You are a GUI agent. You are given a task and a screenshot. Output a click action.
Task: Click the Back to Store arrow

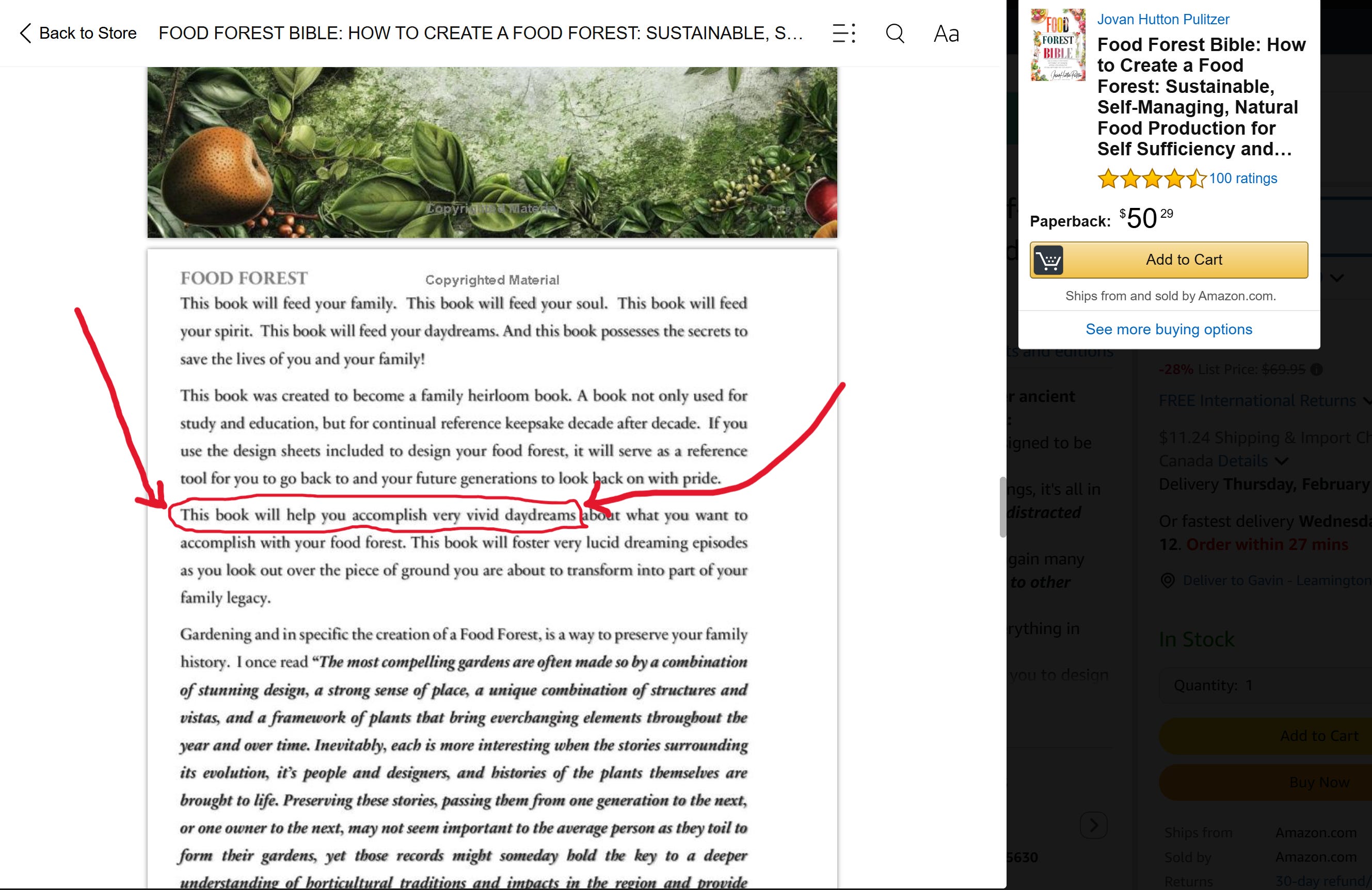coord(25,34)
